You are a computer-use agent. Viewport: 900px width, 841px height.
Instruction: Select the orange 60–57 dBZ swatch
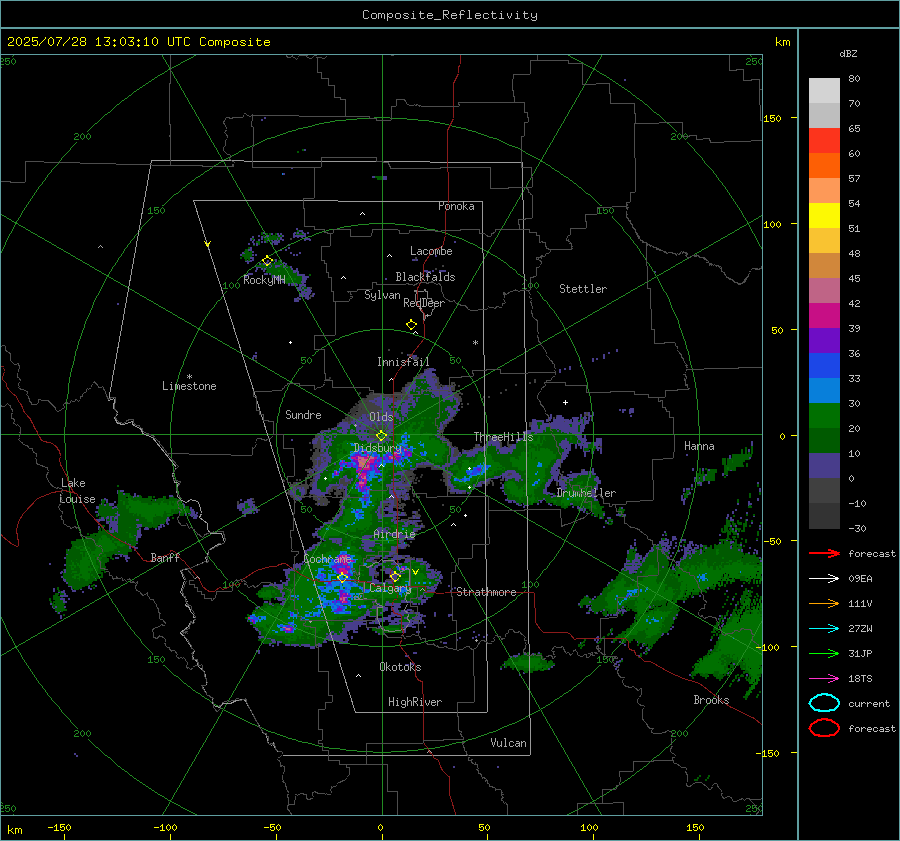click(x=824, y=166)
